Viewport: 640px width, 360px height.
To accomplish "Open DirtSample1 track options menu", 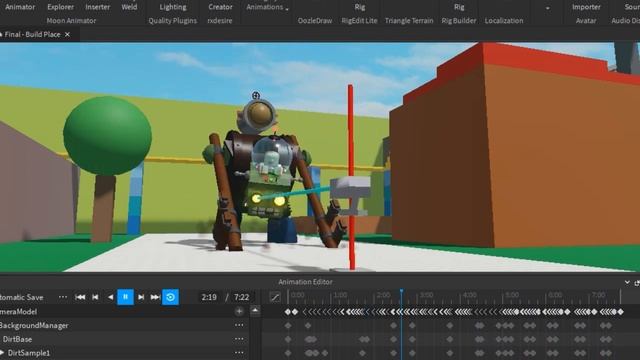I will 239,353.
